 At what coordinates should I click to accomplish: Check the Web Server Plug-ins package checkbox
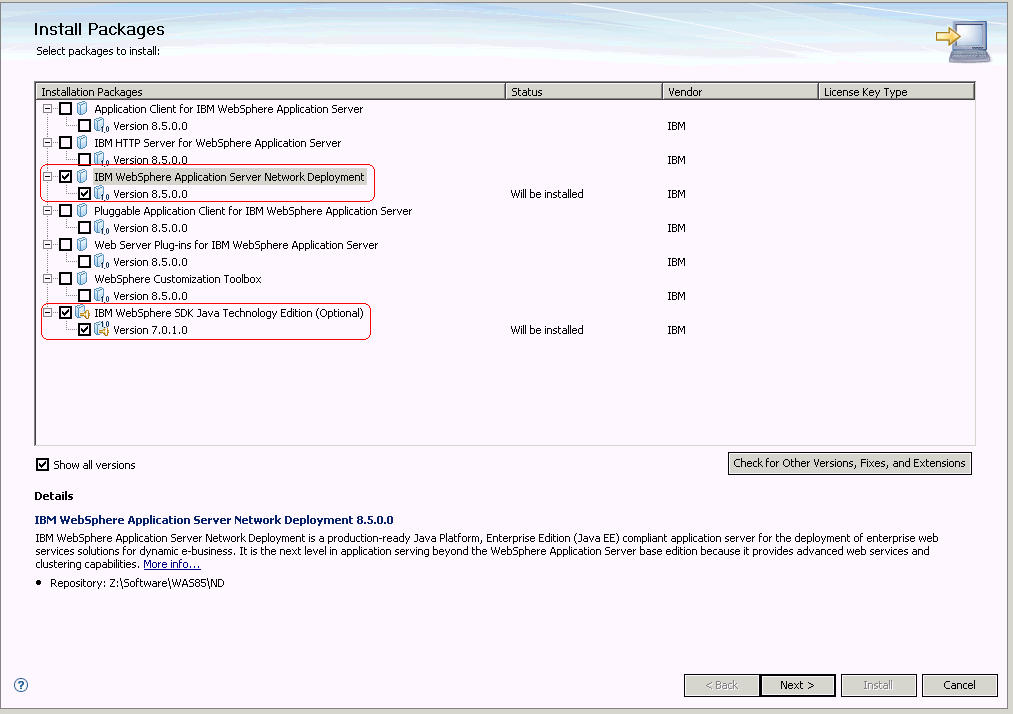click(x=65, y=244)
